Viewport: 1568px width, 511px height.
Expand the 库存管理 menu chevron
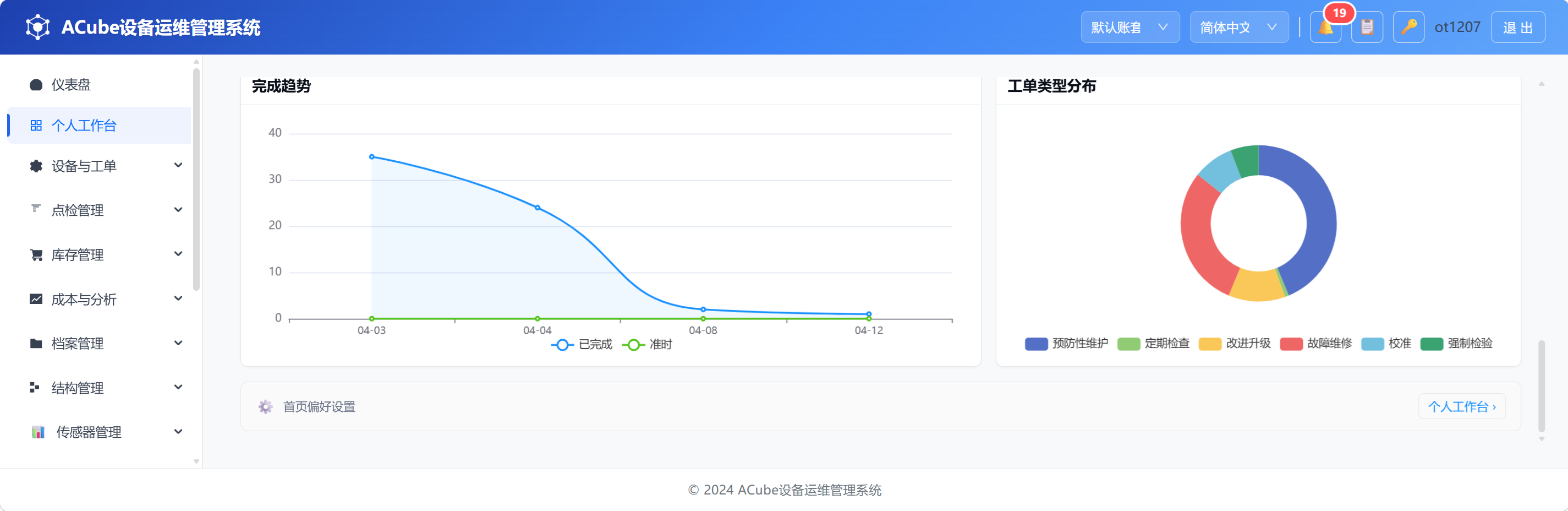[178, 254]
